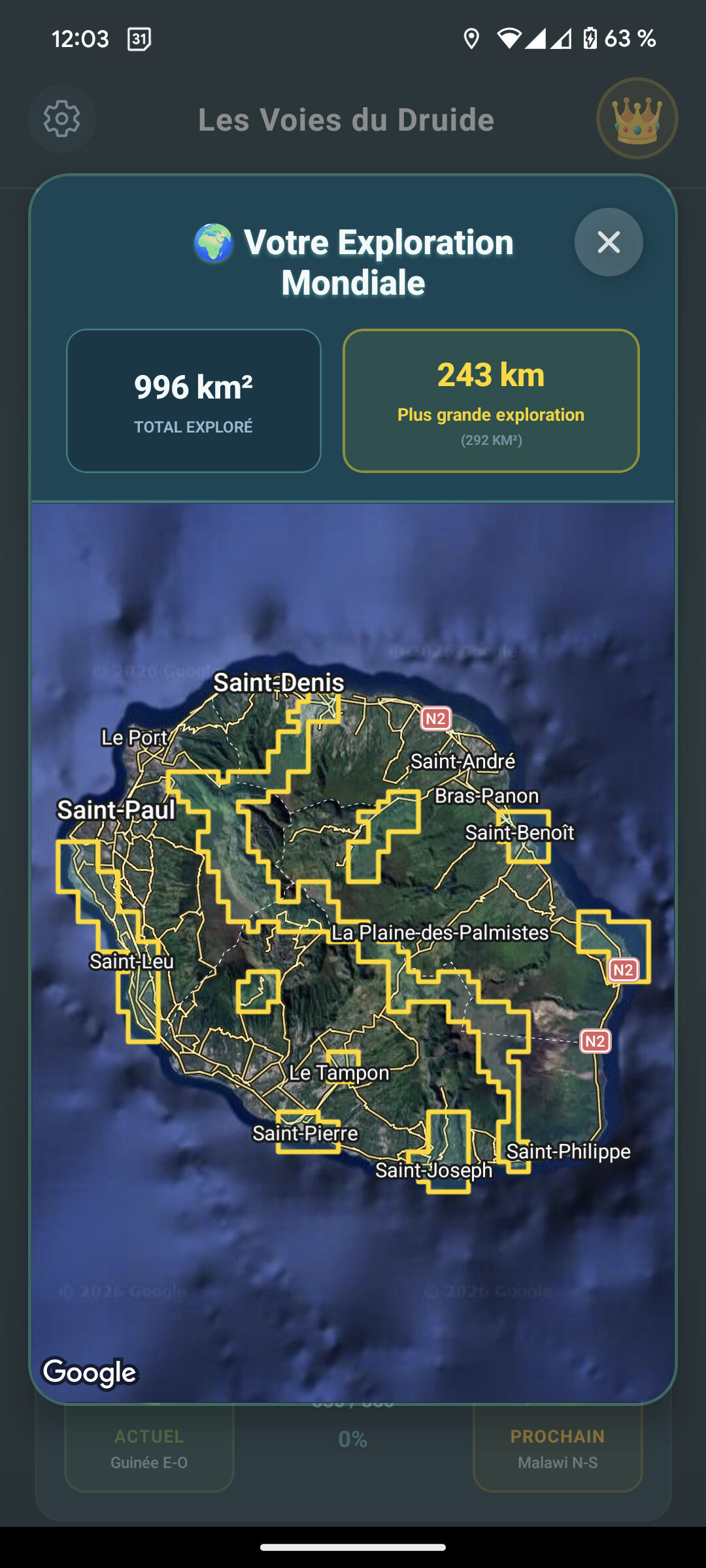Select the 996 km² Total Exploré card

193,400
